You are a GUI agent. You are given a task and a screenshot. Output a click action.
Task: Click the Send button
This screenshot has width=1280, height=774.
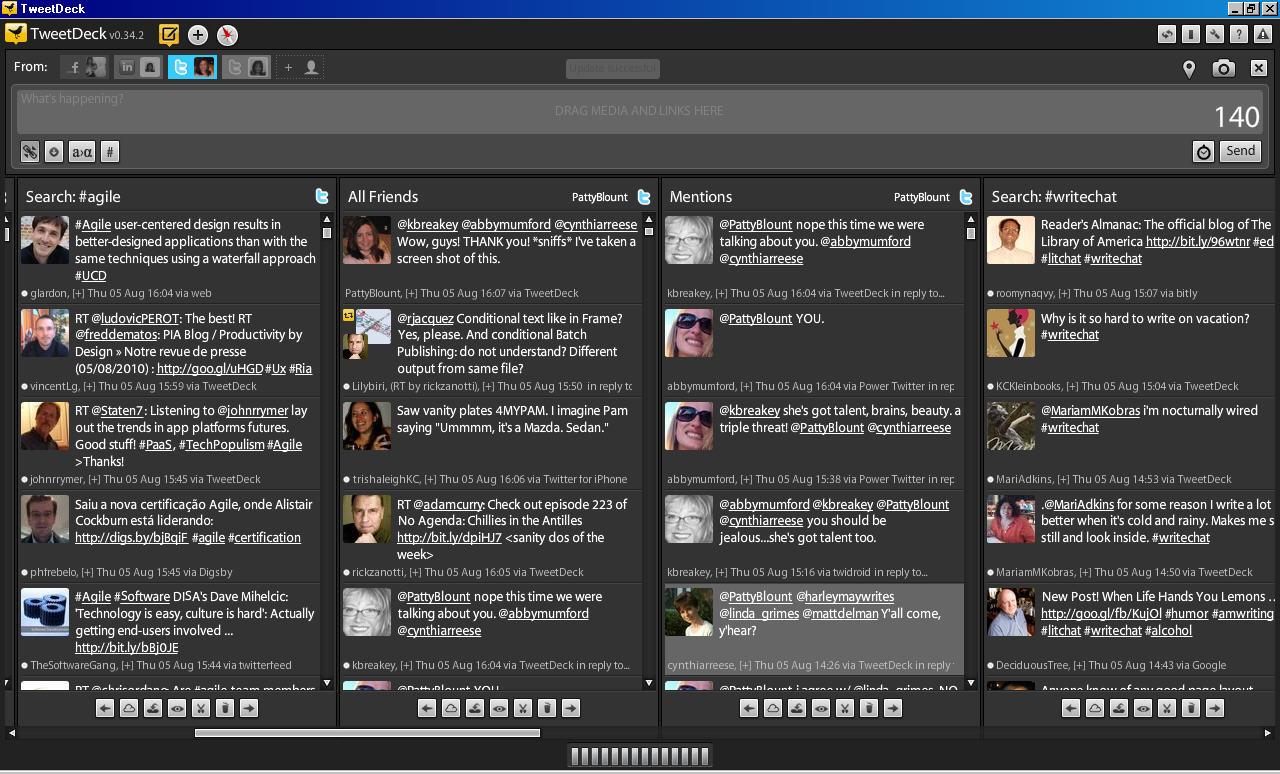pyautogui.click(x=1240, y=151)
